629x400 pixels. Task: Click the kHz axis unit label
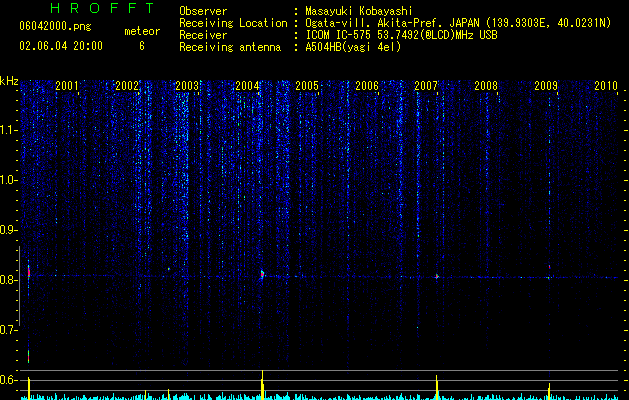point(9,81)
